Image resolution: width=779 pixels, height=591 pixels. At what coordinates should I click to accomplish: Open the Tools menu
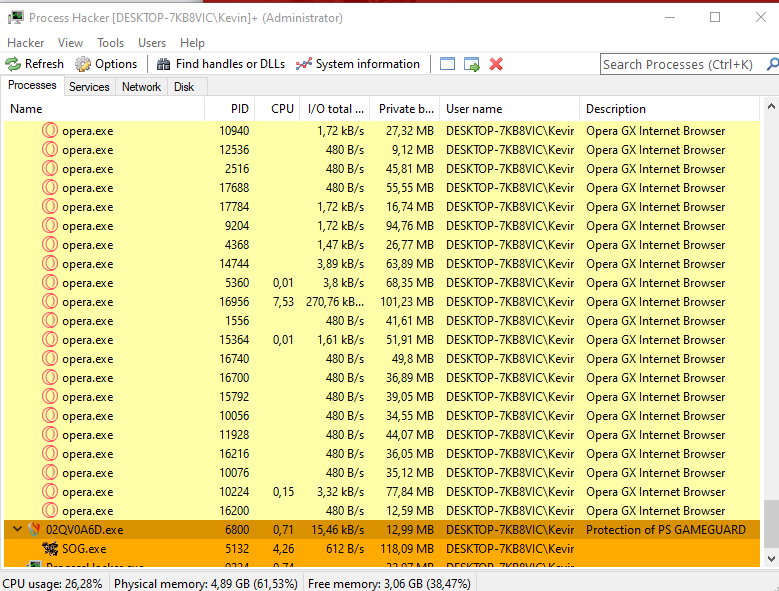click(110, 43)
